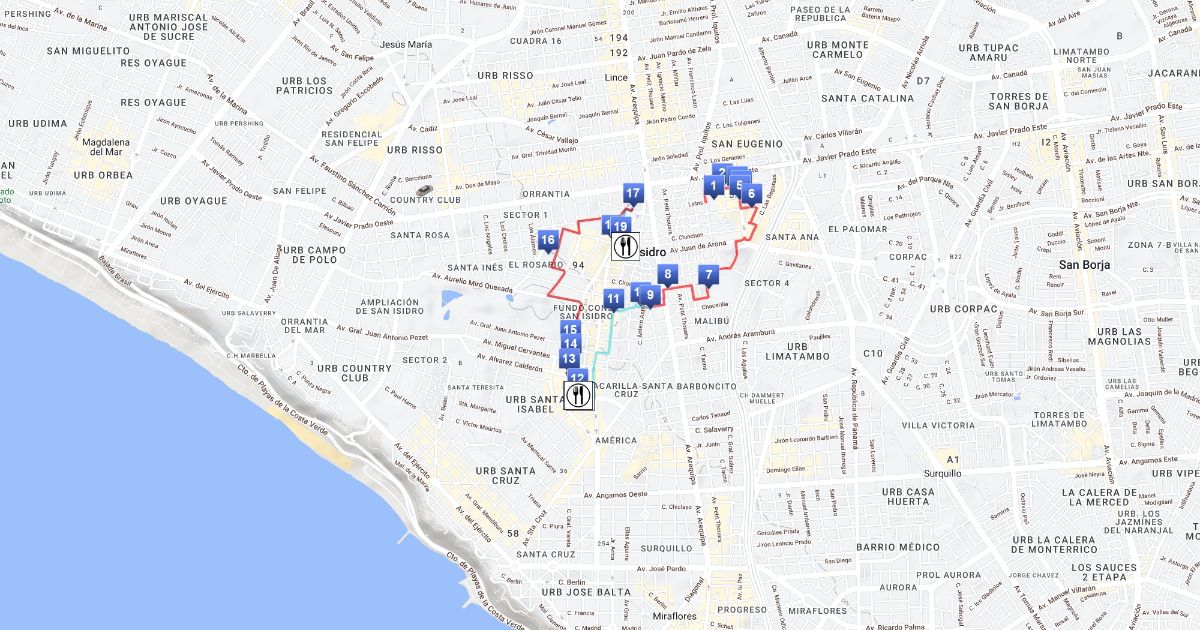Open route stop marker 19
Image resolution: width=1200 pixels, height=630 pixels.
pyautogui.click(x=620, y=228)
